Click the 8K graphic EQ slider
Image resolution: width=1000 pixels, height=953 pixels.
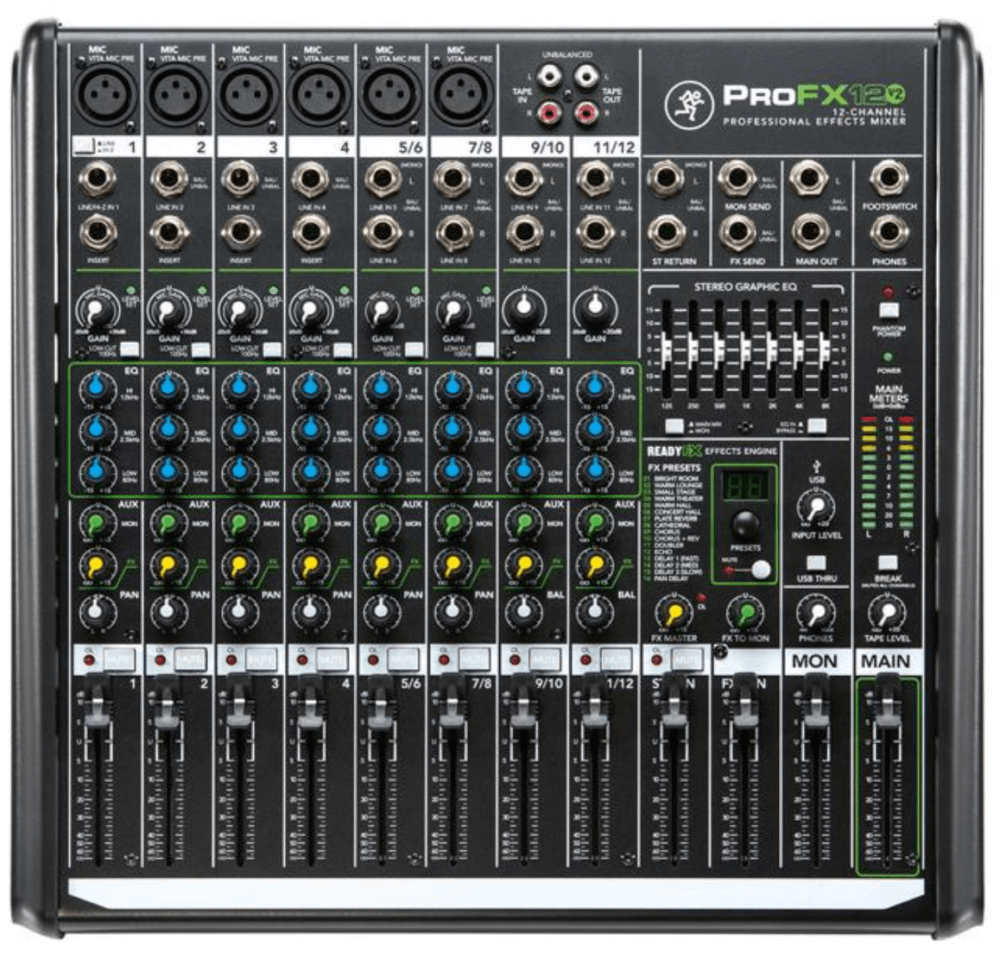coord(825,348)
